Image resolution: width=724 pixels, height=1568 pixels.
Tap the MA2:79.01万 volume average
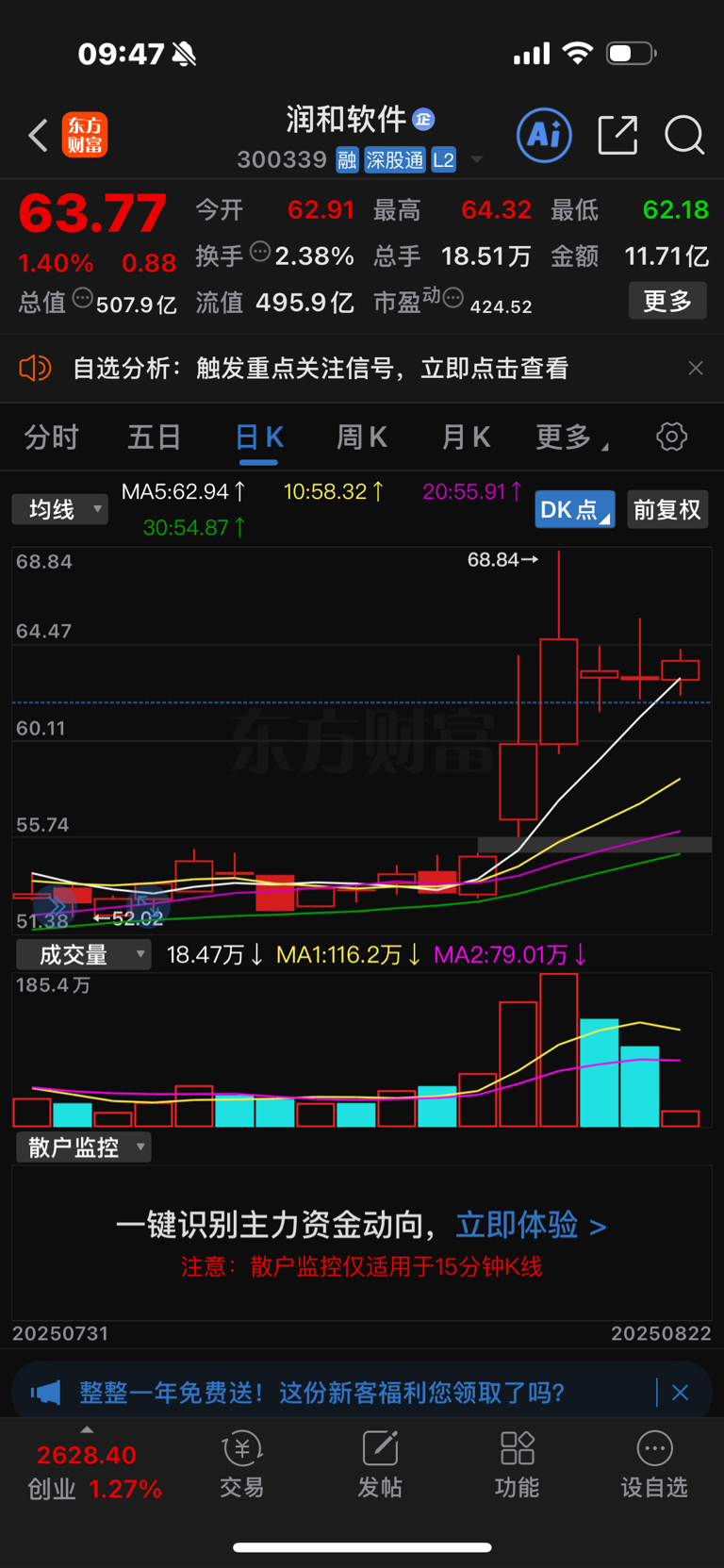click(510, 955)
